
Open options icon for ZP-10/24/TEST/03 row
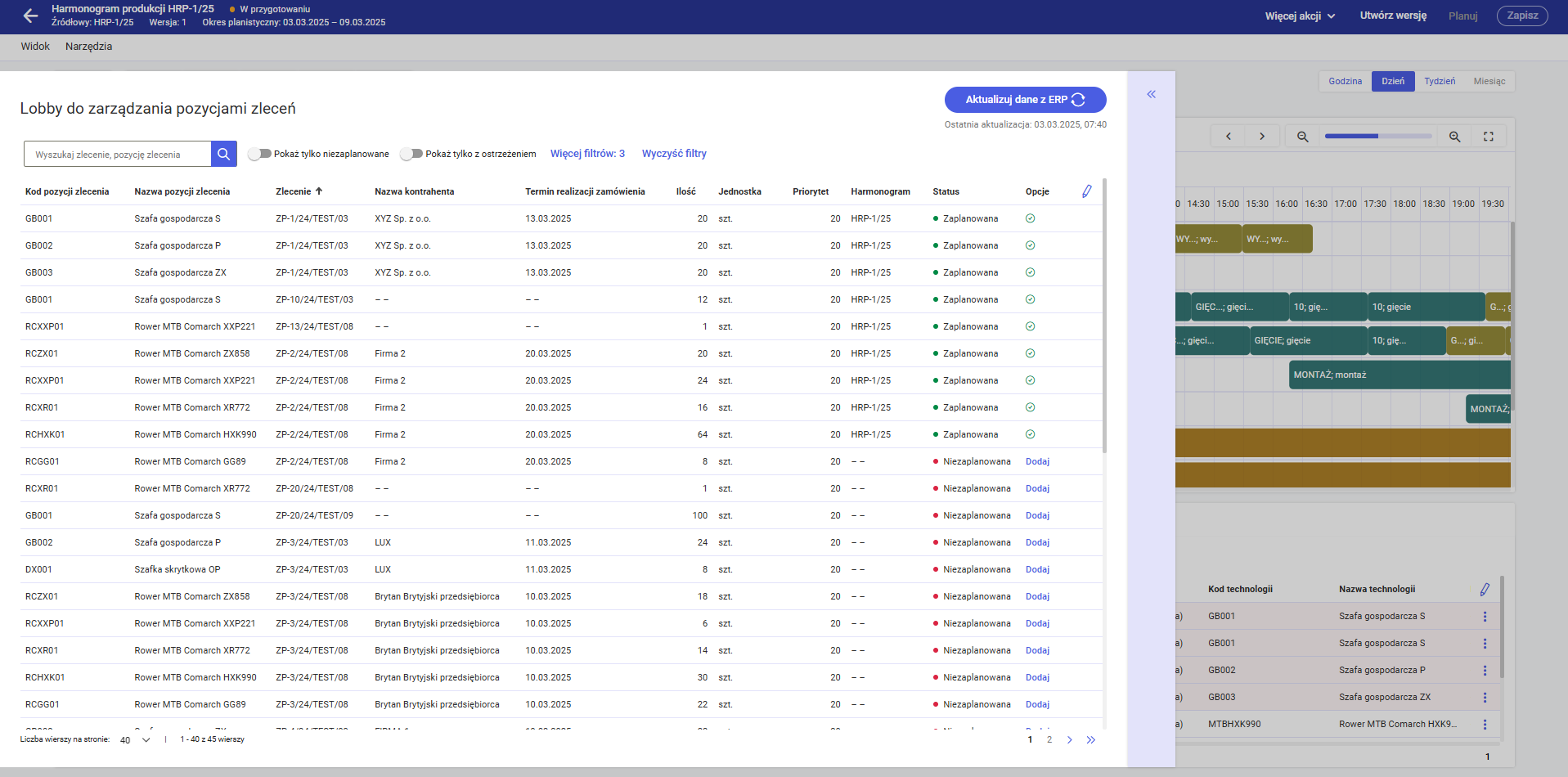pyautogui.click(x=1030, y=299)
